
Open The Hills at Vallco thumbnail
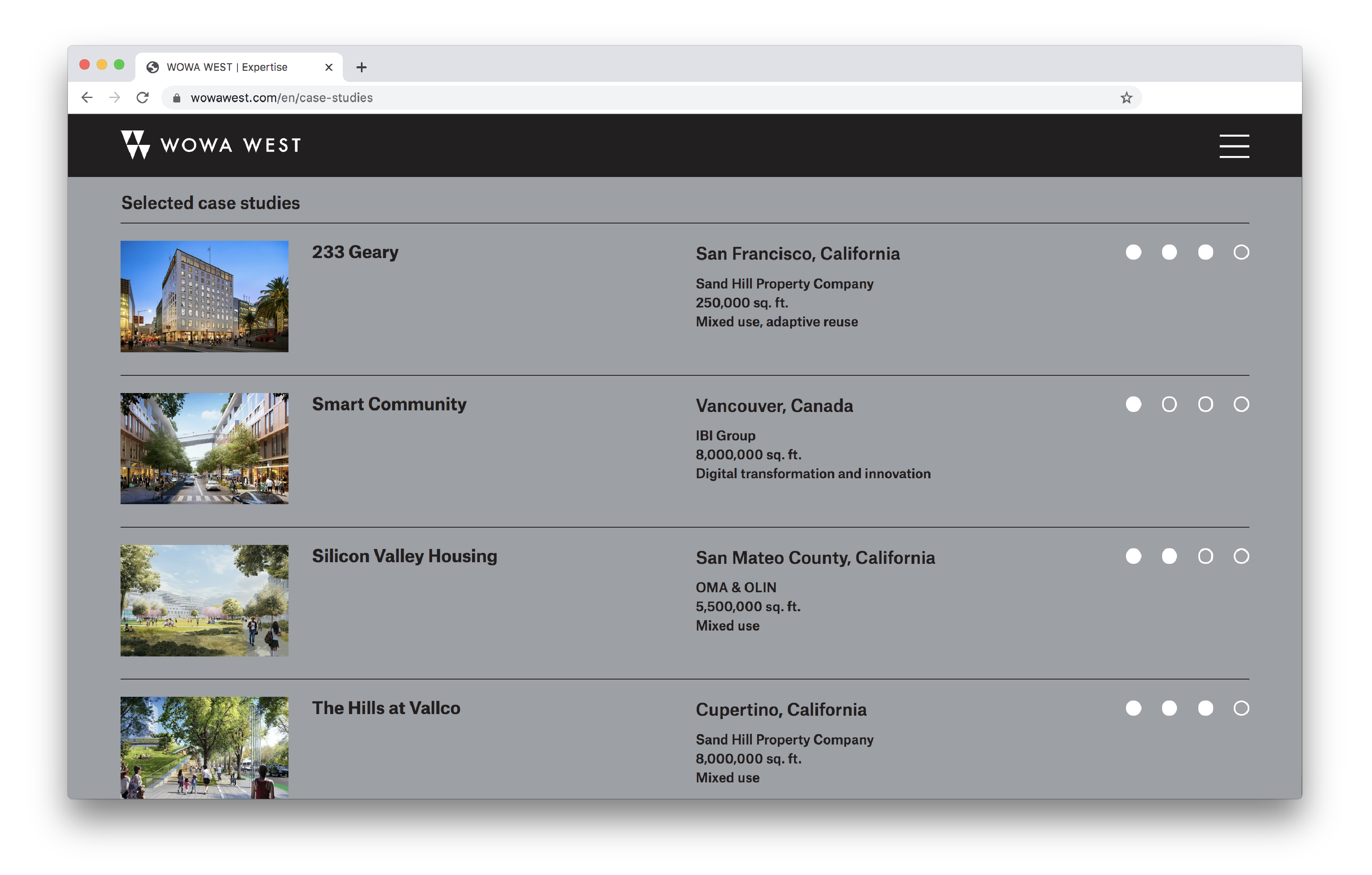click(204, 747)
